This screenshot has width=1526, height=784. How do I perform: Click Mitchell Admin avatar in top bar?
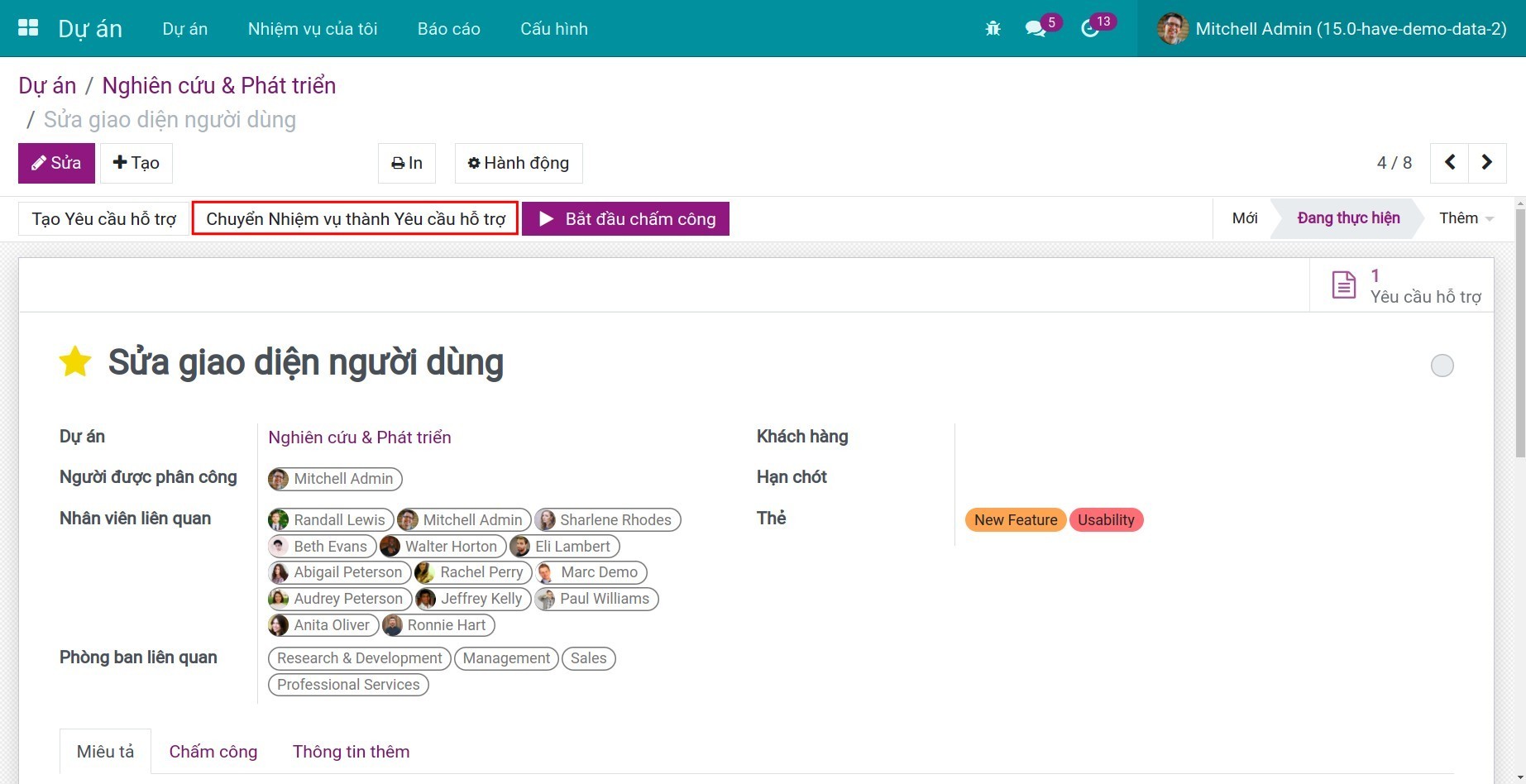pos(1172,29)
